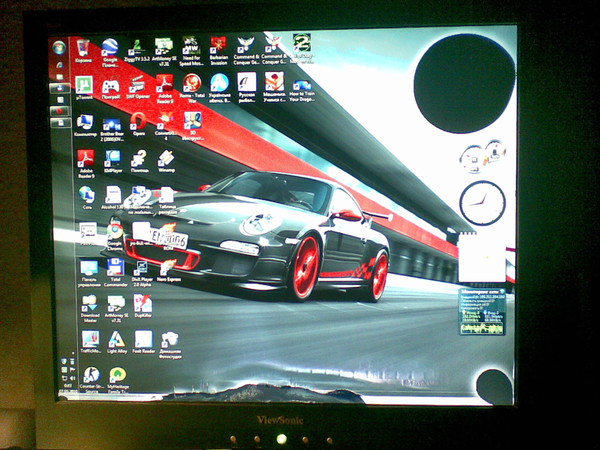Launch the Google Chrome shortcut
This screenshot has height=450, width=600.
(x=115, y=231)
